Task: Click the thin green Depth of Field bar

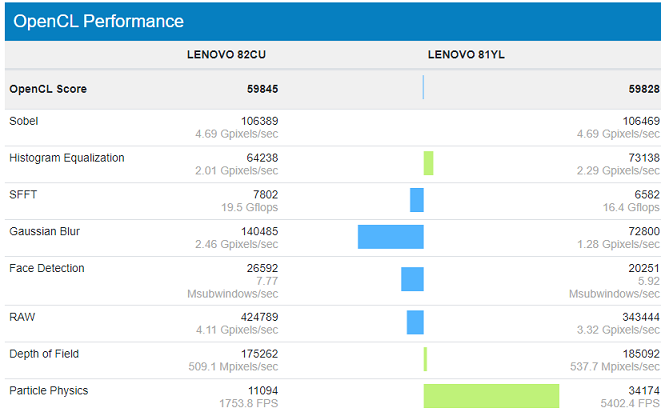Action: tap(425, 359)
